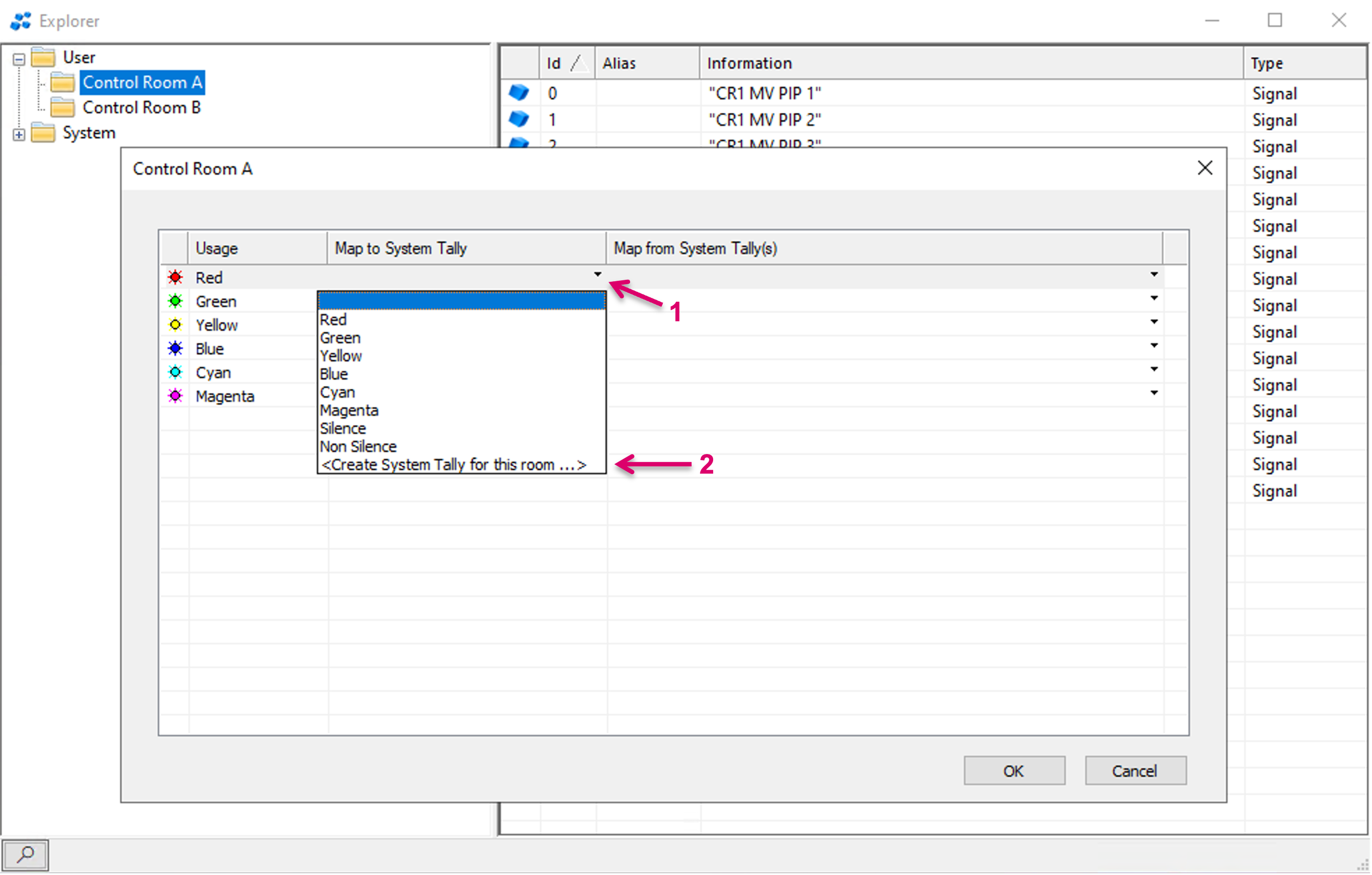Click the magenta tally star icon
The image size is (1372, 875).
click(x=175, y=396)
